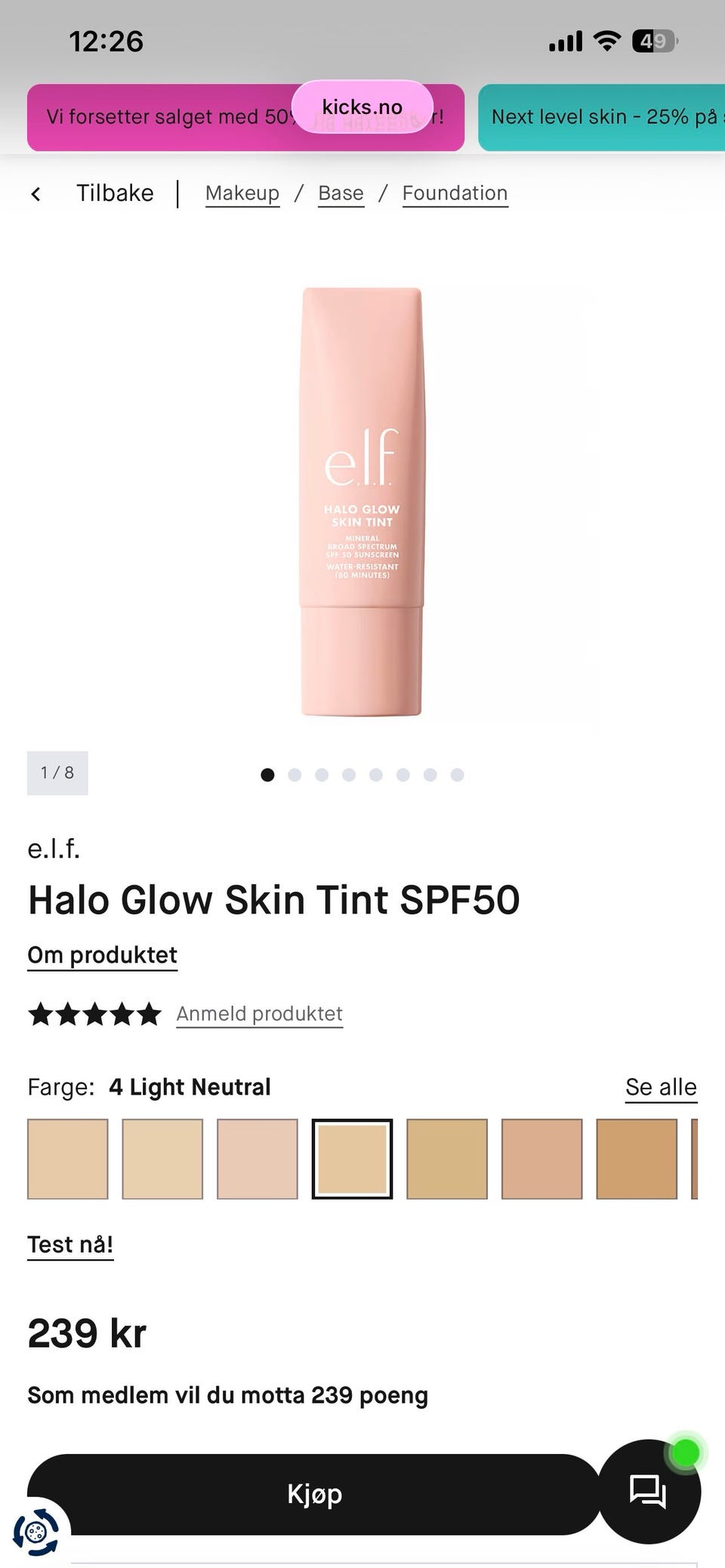Jump to the last image carousel dot

tap(457, 775)
